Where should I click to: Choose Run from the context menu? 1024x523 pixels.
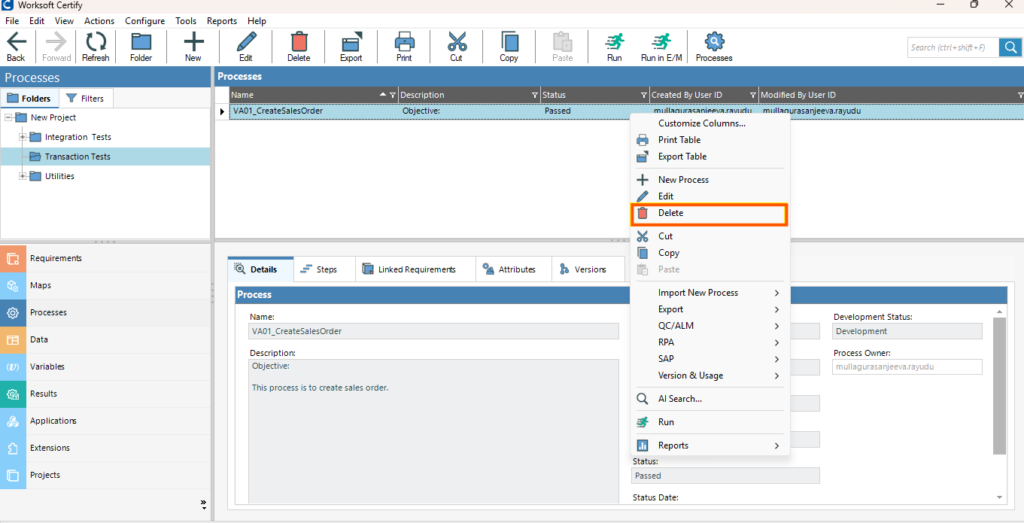710,422
